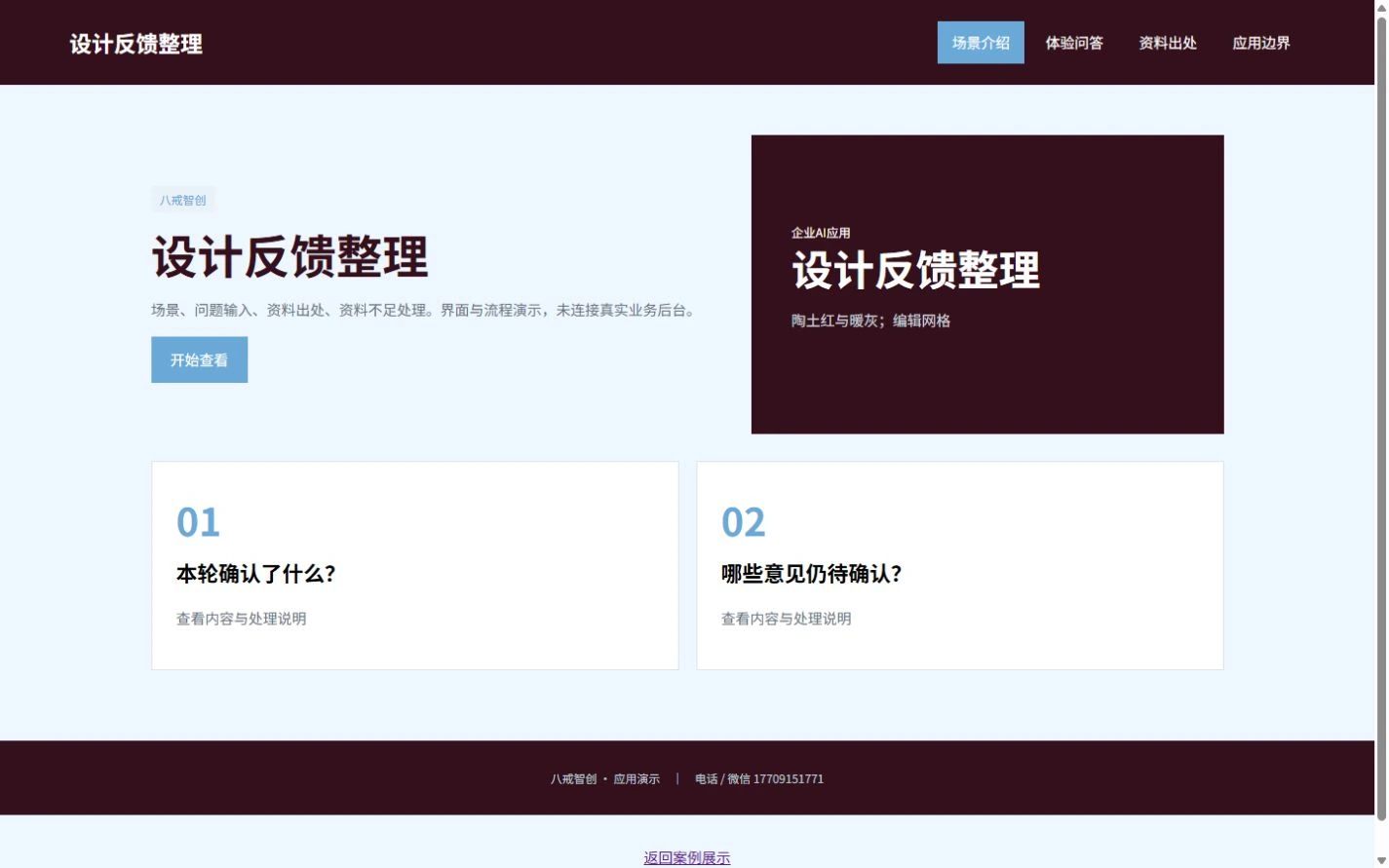Screen dimensions: 1389x868
Task: Go to the 资料出处 section
Action: click(x=1168, y=43)
